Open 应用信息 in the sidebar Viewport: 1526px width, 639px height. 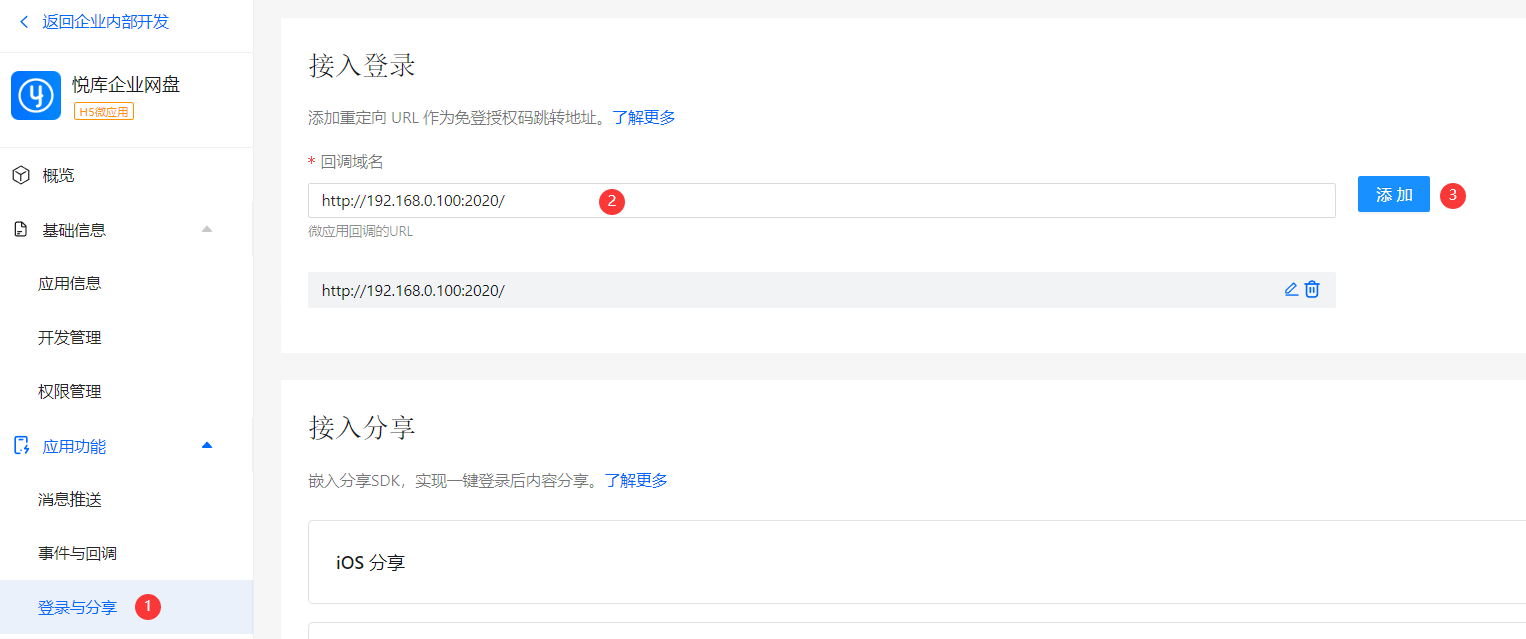[70, 284]
